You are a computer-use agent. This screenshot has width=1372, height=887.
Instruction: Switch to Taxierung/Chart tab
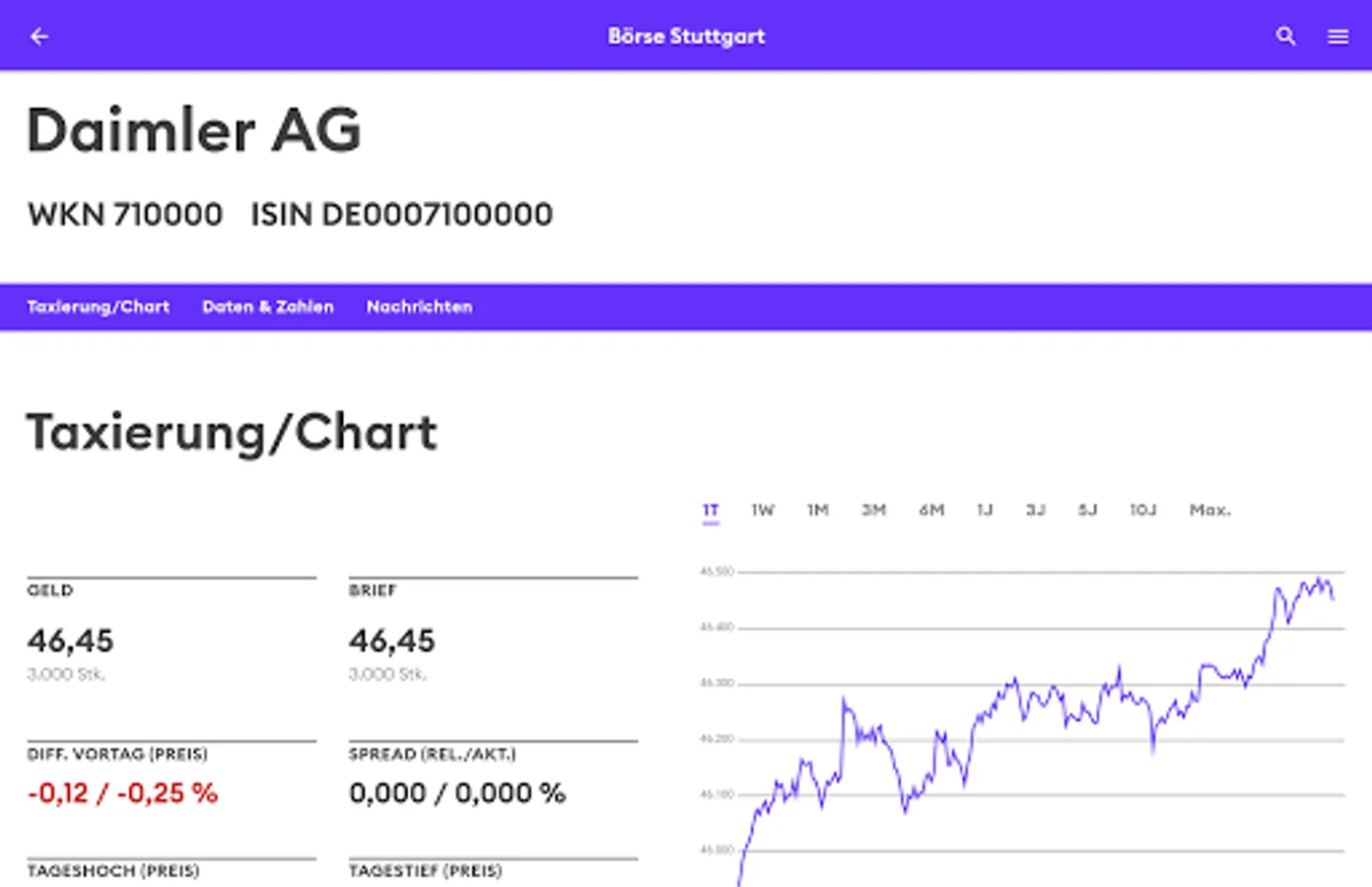[x=99, y=307]
